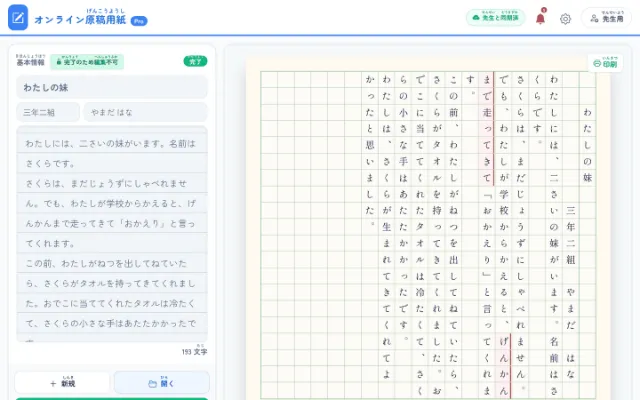Click the title field showing わたしの妹
Viewport: 640px width, 400px height.
point(112,87)
